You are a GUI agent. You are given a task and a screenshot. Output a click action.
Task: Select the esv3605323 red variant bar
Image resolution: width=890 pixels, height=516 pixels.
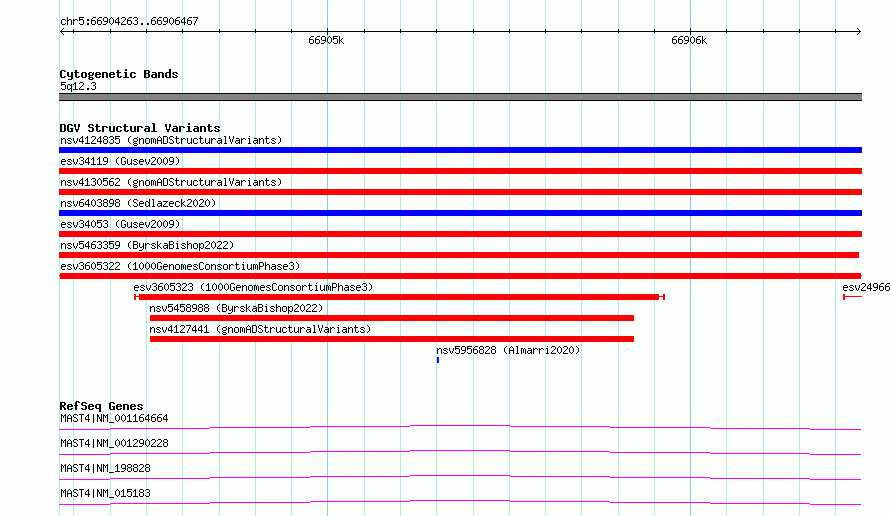coord(399,297)
